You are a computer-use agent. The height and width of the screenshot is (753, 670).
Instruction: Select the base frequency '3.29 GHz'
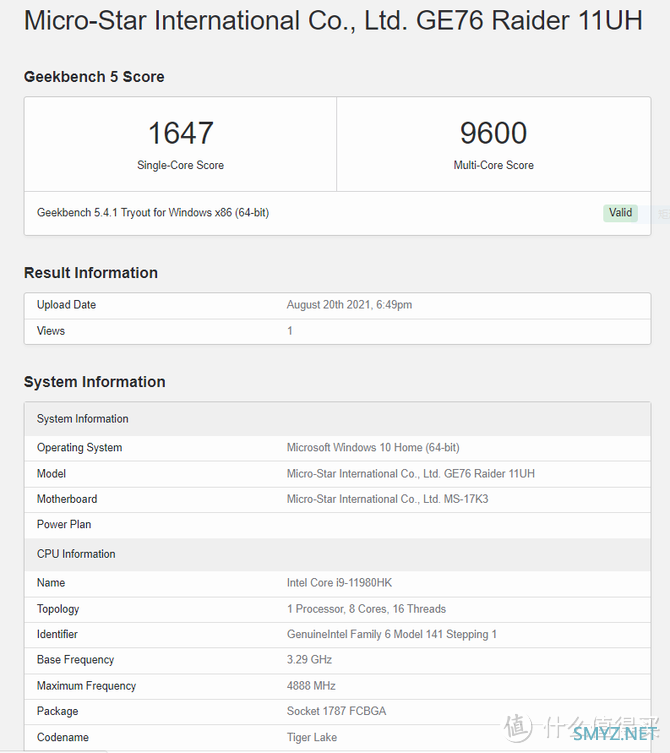click(309, 660)
